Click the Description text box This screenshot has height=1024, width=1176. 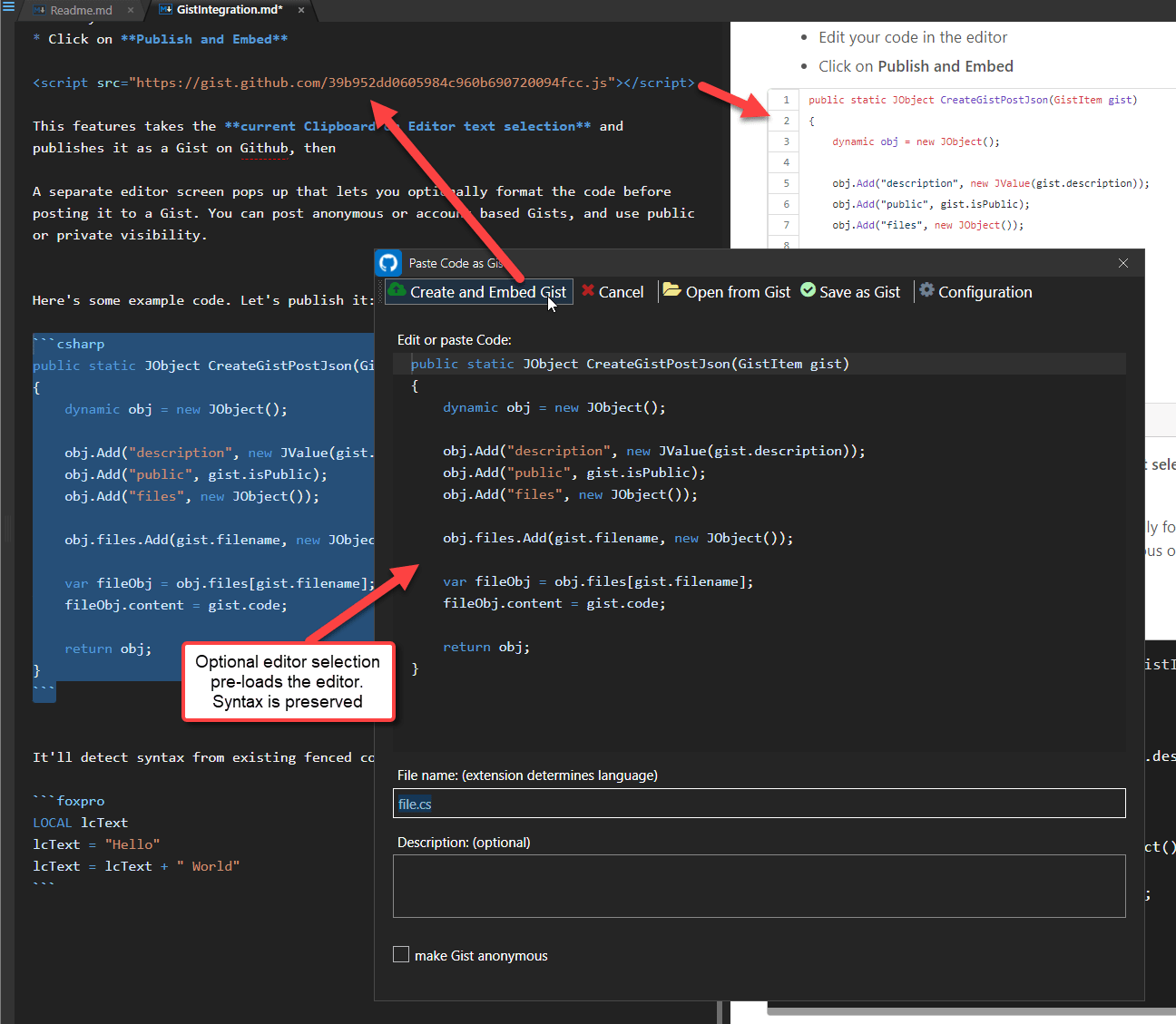[x=759, y=886]
